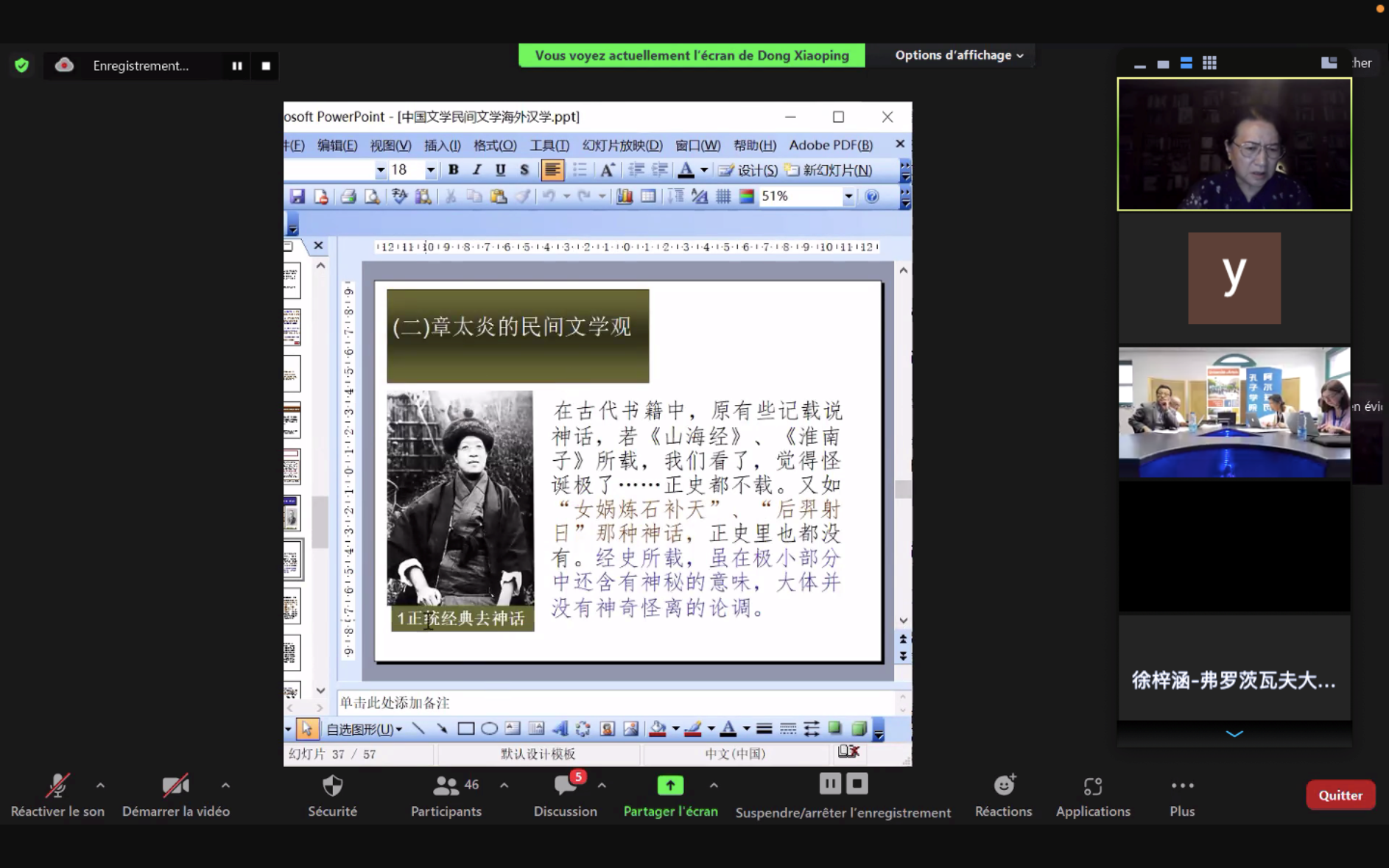The height and width of the screenshot is (868, 1389).
Task: Click the red Quitter button
Action: click(1340, 795)
